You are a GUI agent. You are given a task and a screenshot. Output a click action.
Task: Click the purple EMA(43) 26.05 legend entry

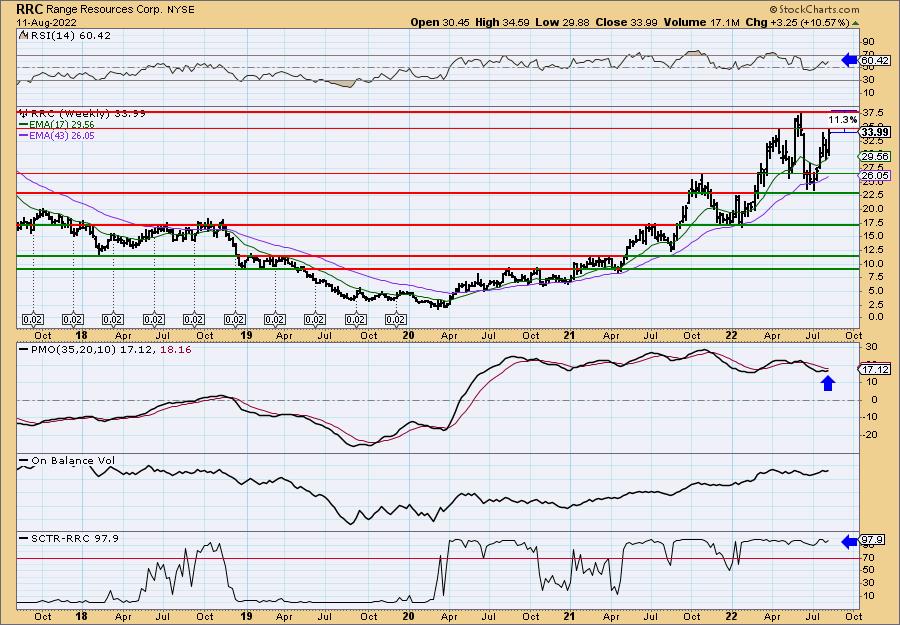pos(57,135)
